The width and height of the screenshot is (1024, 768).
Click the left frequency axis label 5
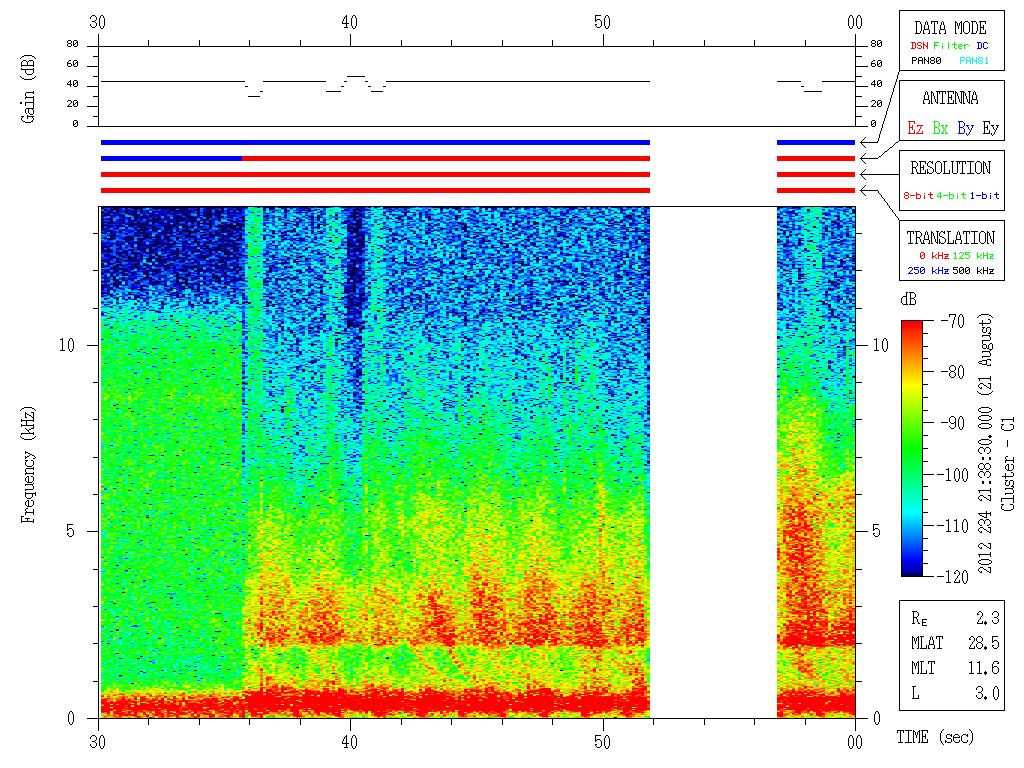[71, 531]
